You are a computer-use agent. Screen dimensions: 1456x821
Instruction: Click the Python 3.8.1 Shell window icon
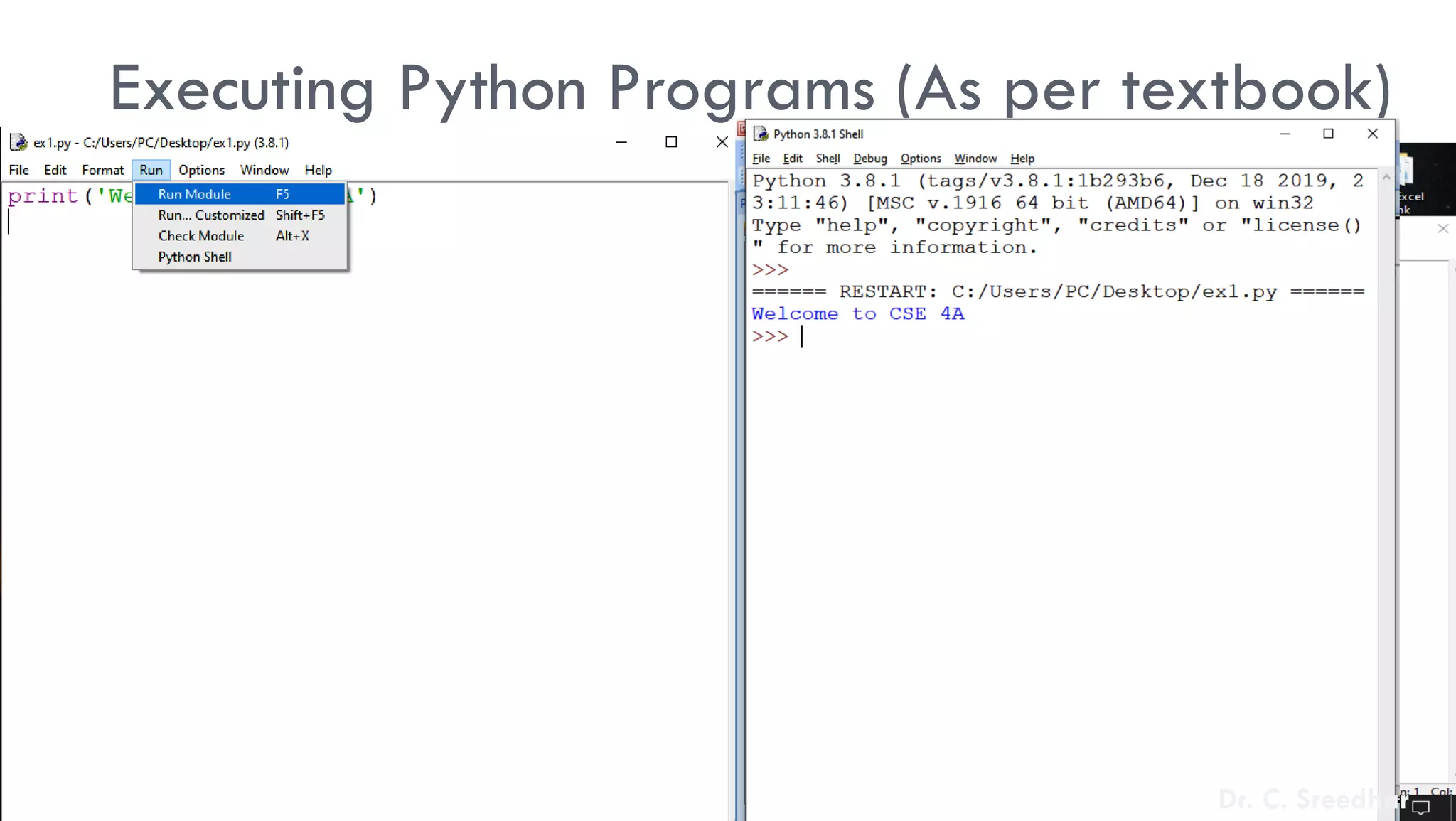coord(761,134)
